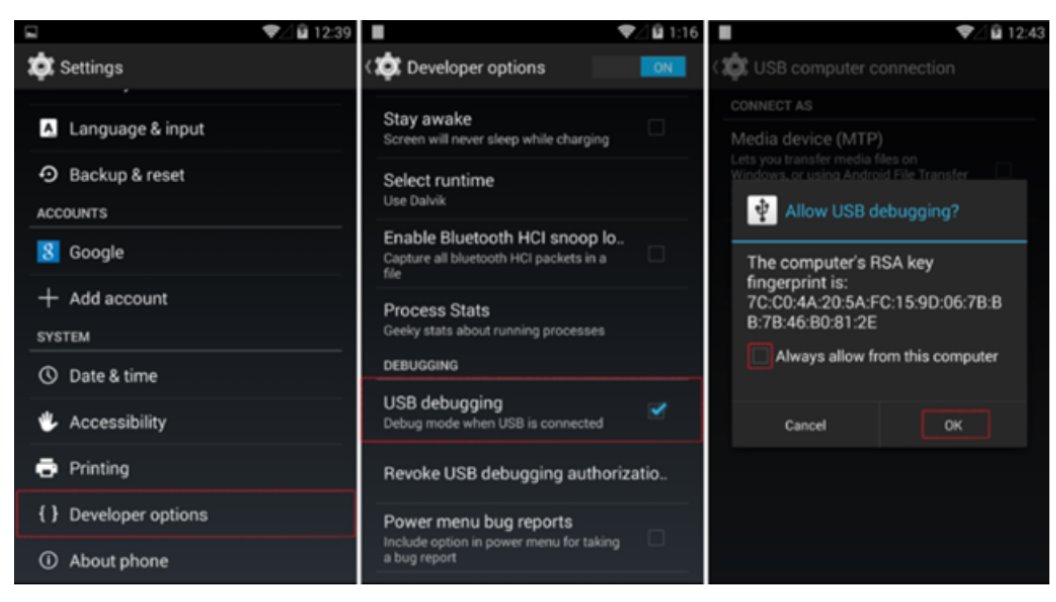The image size is (1056, 602).
Task: Open Date & time settings
Action: coord(186,375)
